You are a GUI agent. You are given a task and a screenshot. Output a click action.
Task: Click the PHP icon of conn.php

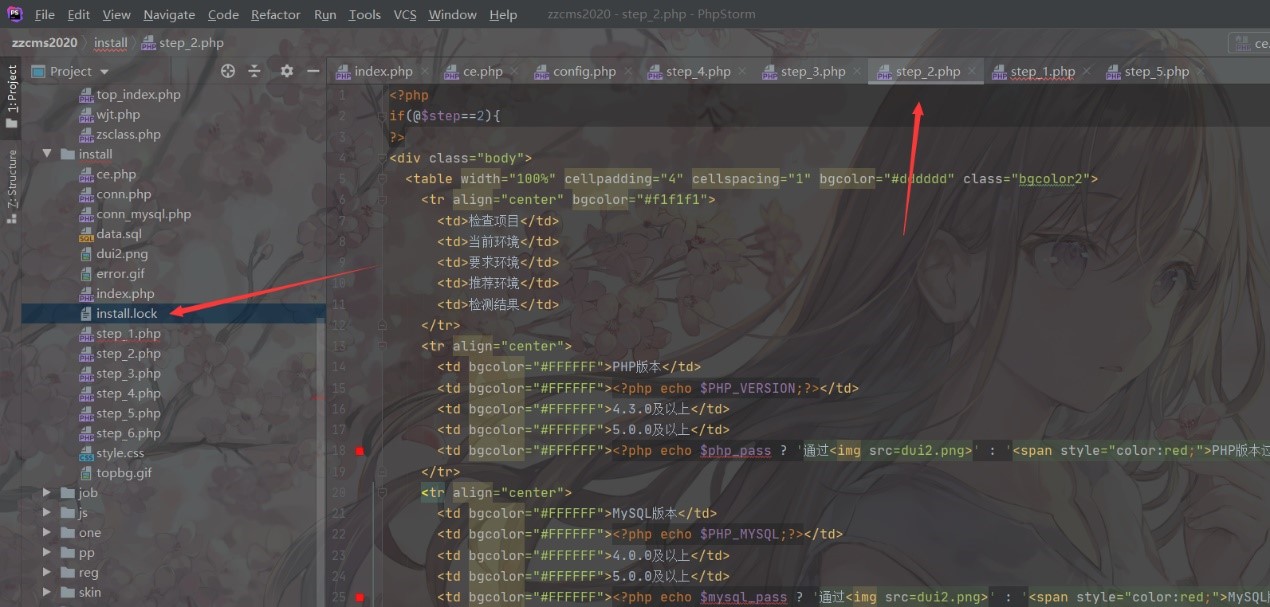tap(86, 194)
